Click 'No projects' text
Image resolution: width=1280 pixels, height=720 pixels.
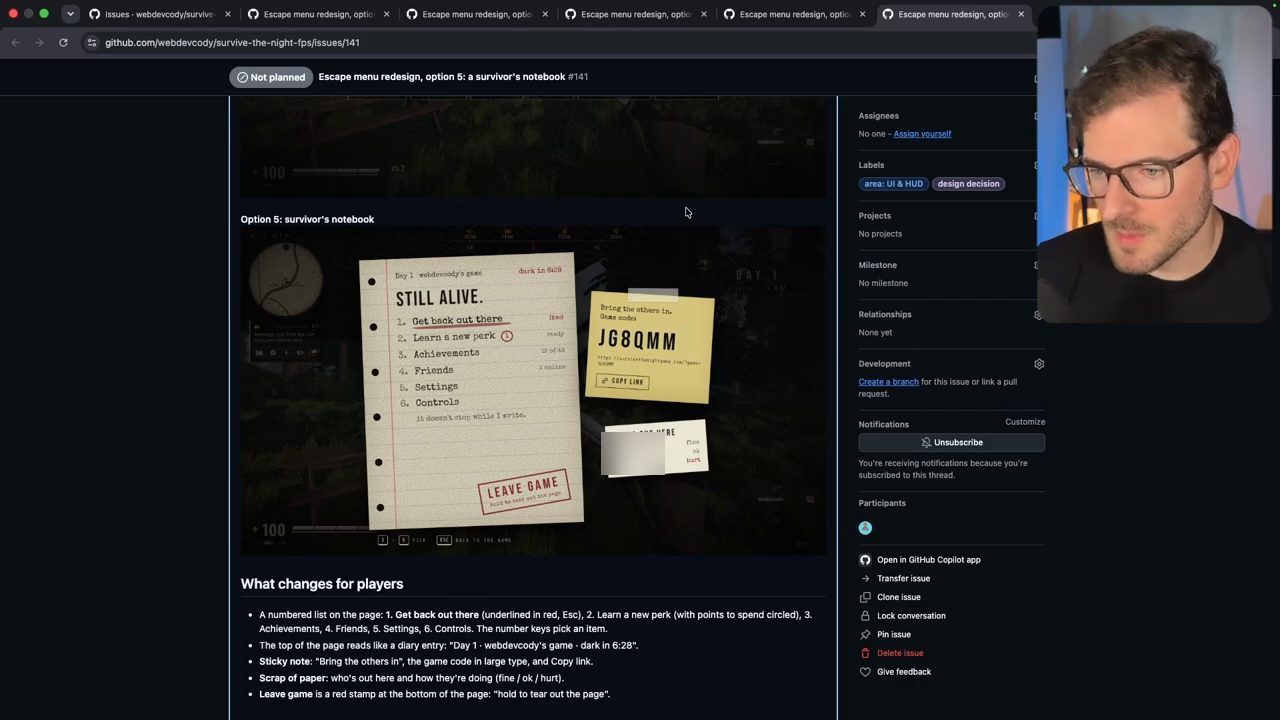(880, 234)
